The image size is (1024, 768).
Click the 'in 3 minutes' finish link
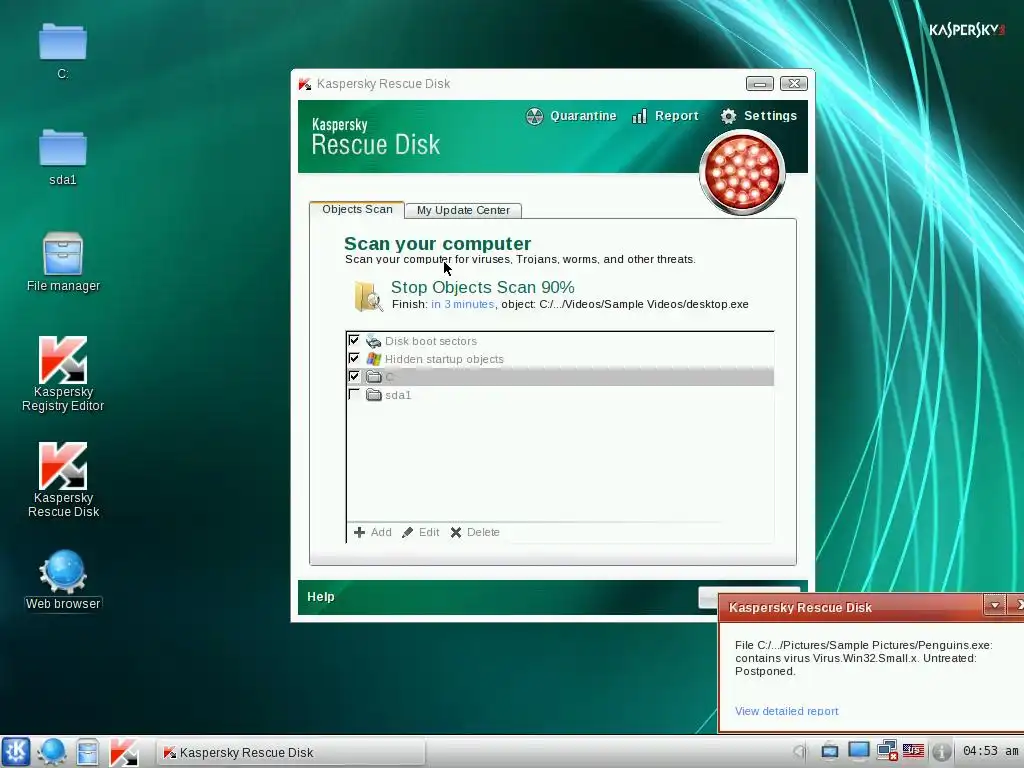[462, 304]
